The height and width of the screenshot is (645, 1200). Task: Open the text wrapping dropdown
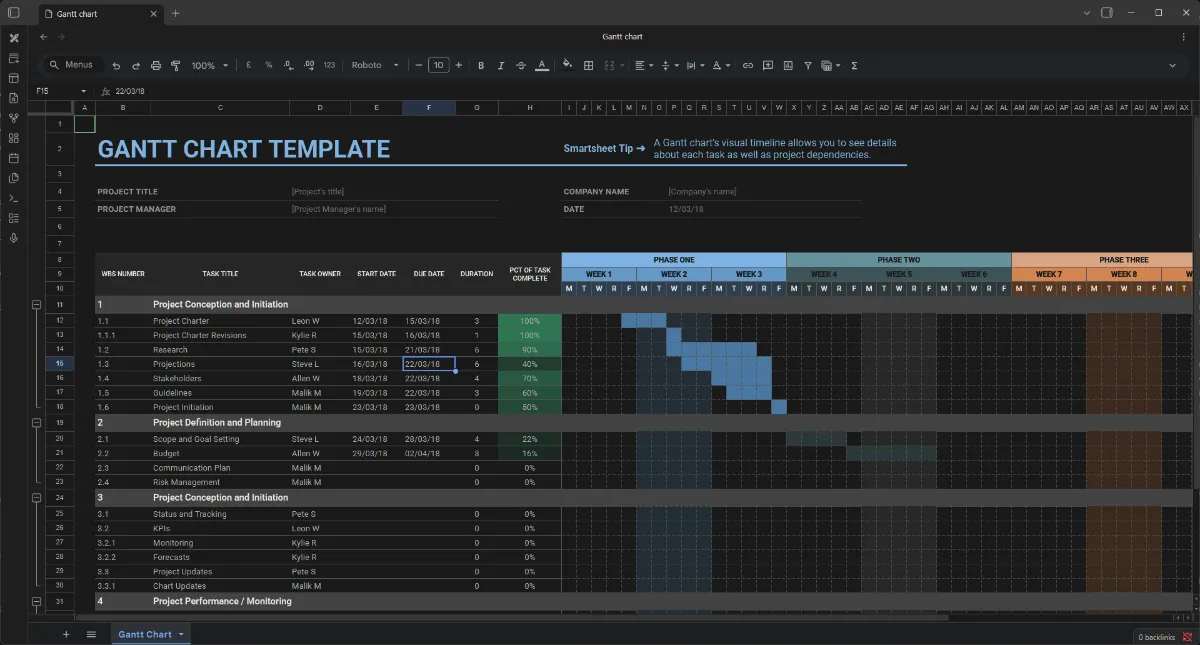point(695,65)
